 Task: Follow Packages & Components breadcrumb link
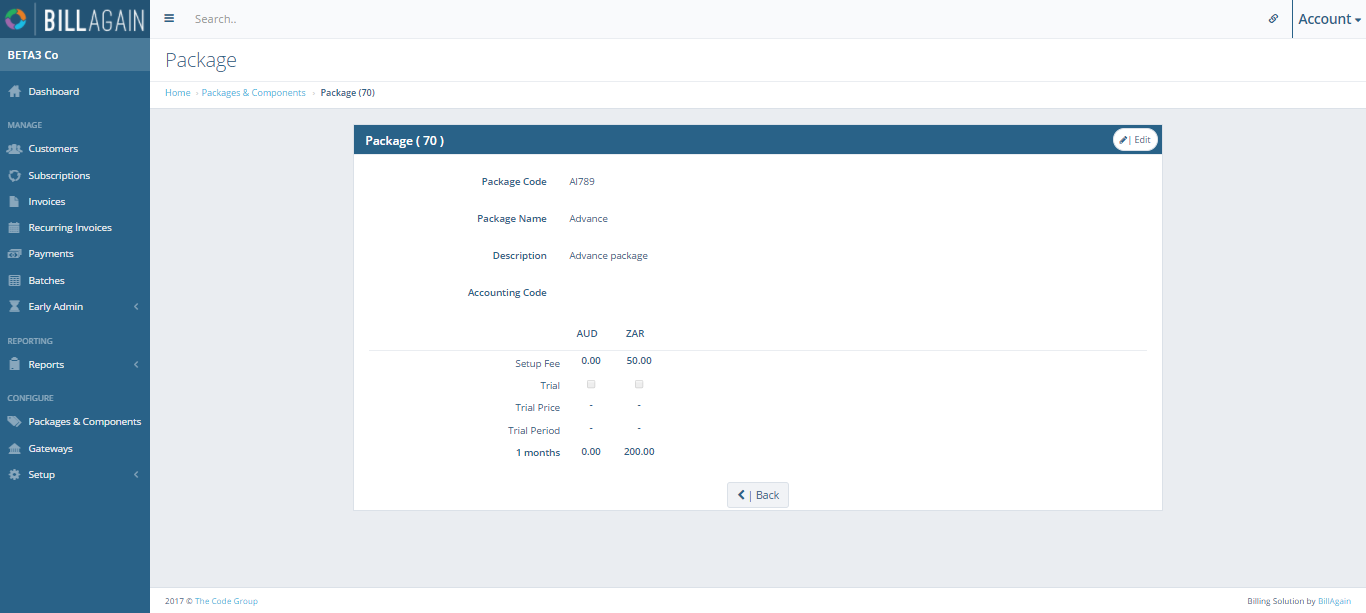(x=254, y=93)
